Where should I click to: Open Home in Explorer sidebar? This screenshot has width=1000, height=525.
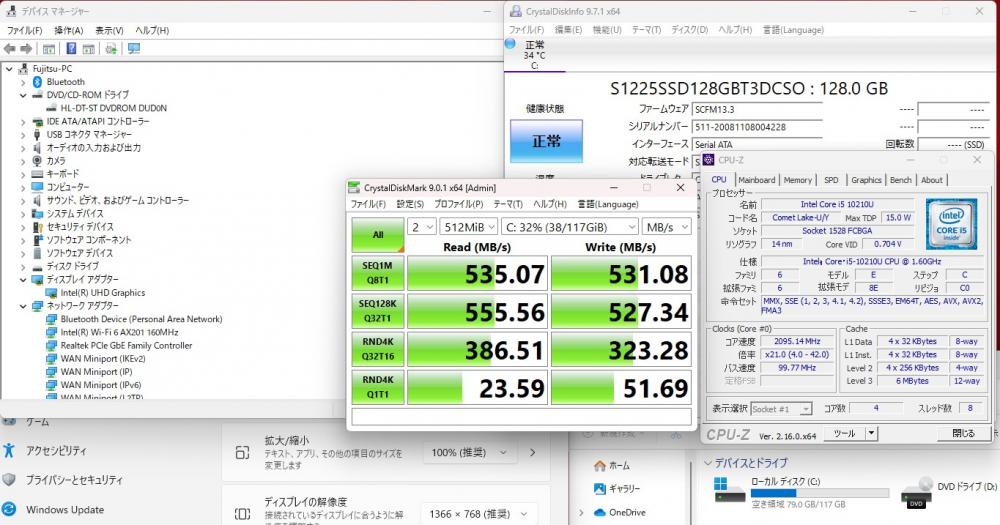(x=612, y=466)
